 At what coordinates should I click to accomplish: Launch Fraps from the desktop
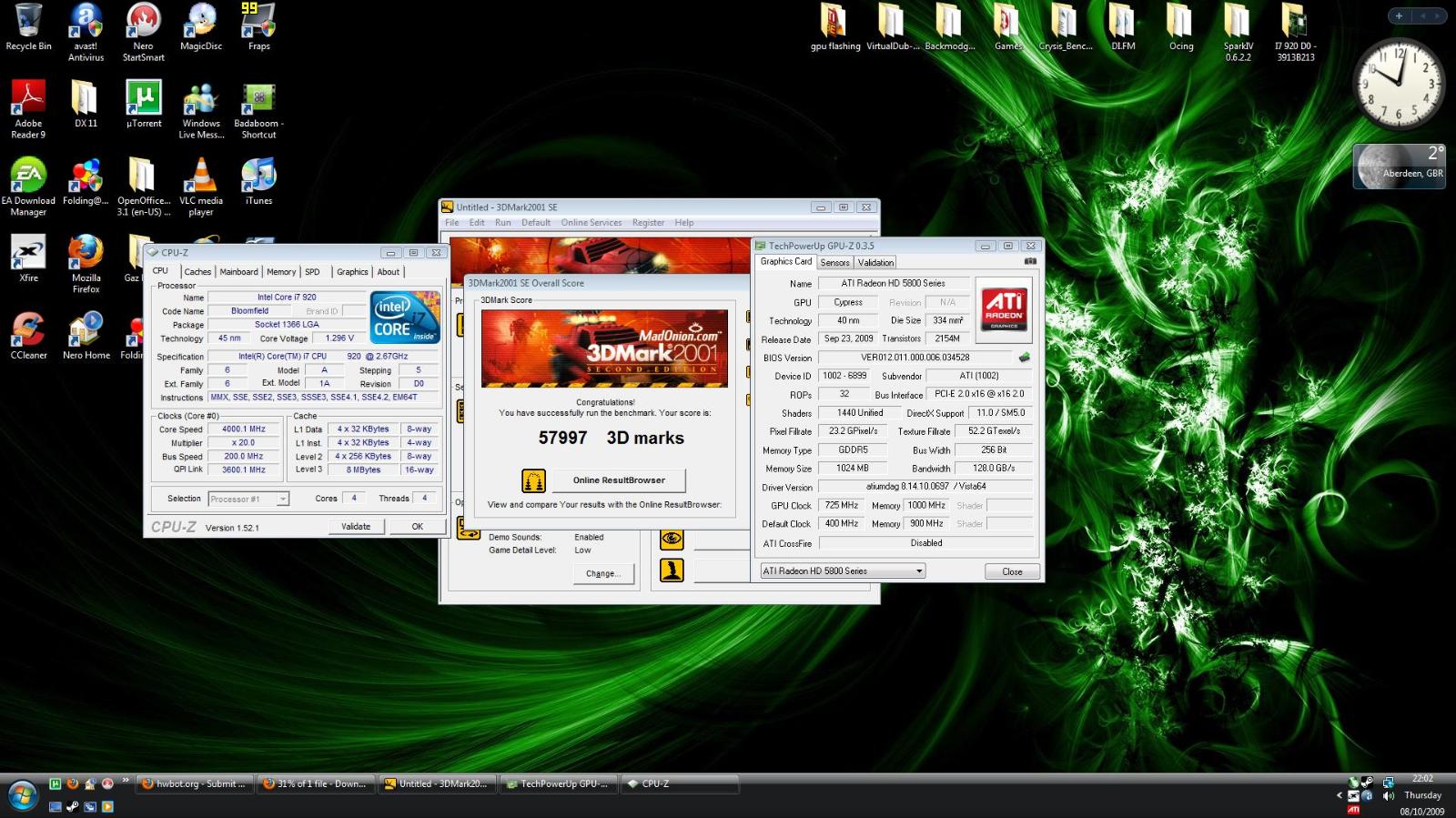(x=258, y=28)
